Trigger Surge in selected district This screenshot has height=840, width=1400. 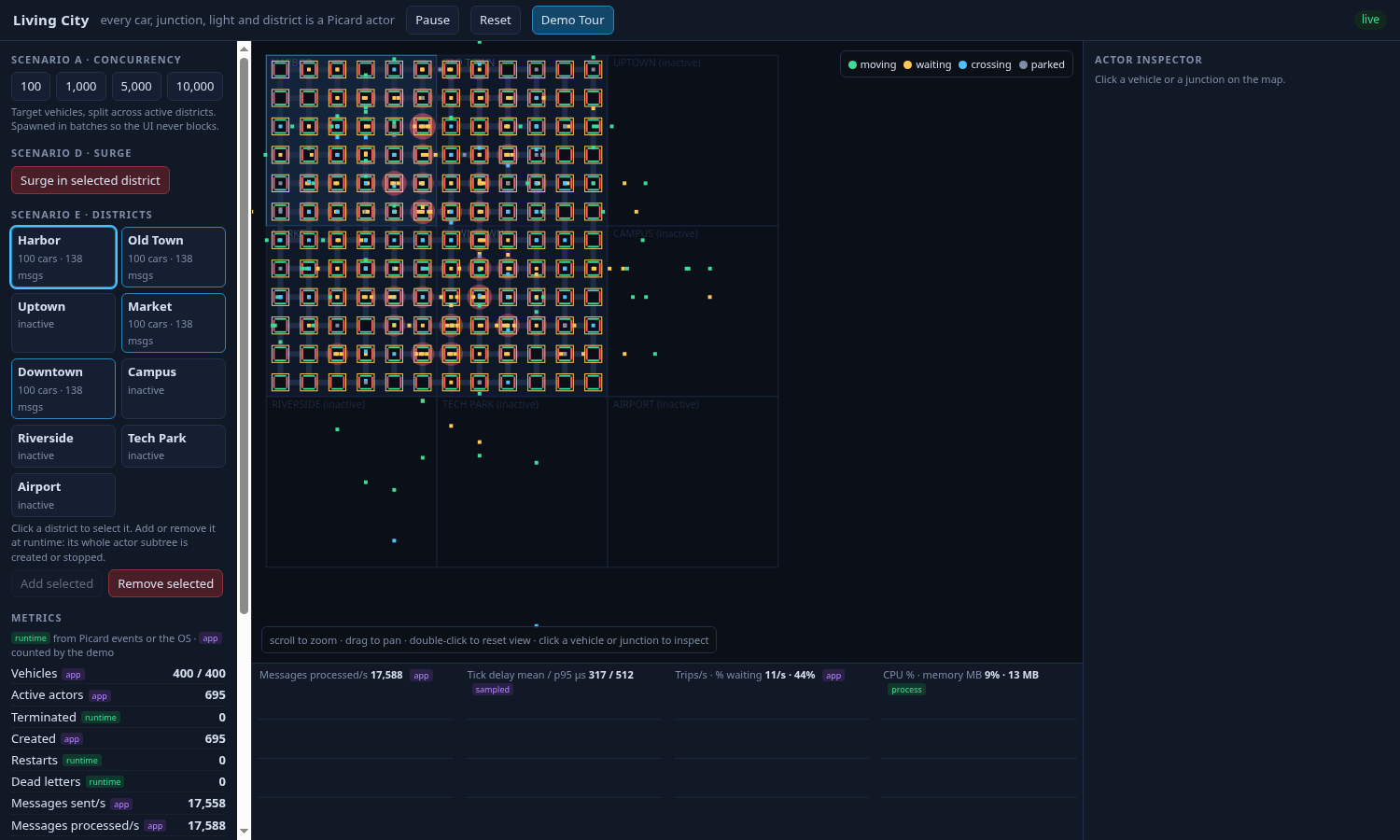point(91,180)
